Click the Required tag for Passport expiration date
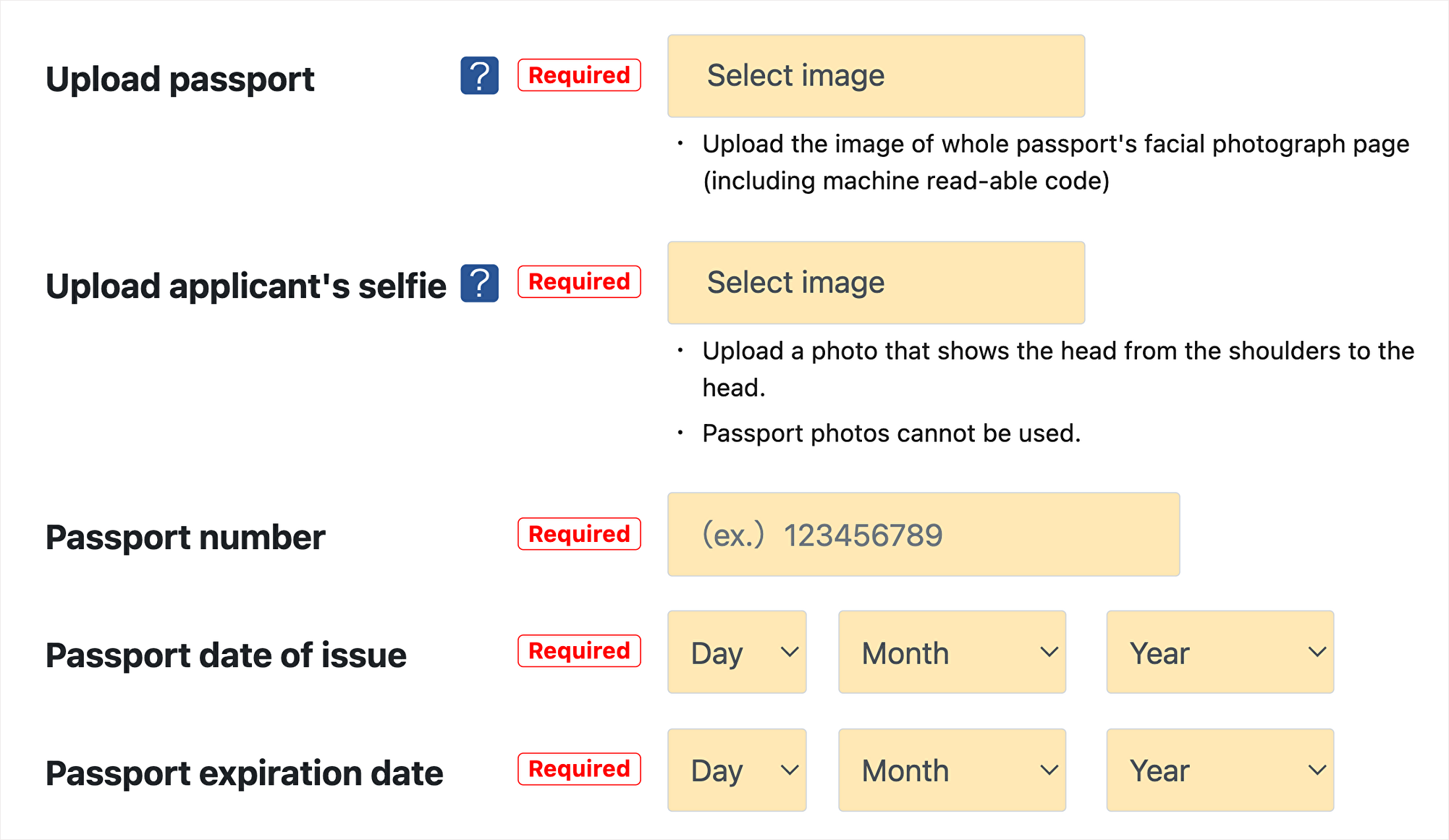Image resolution: width=1449 pixels, height=840 pixels. 578,768
